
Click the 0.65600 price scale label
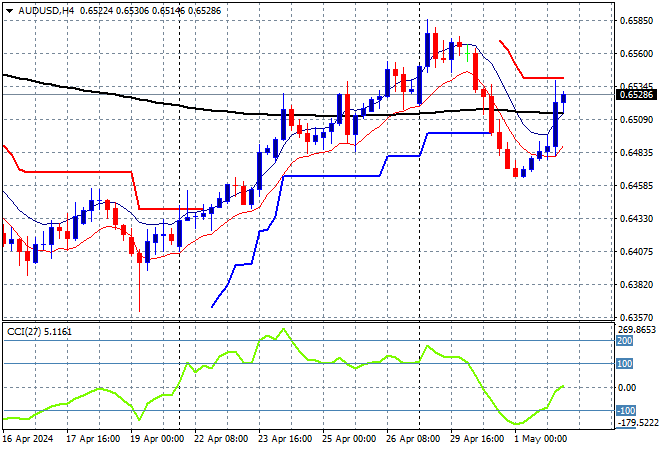pos(636,53)
